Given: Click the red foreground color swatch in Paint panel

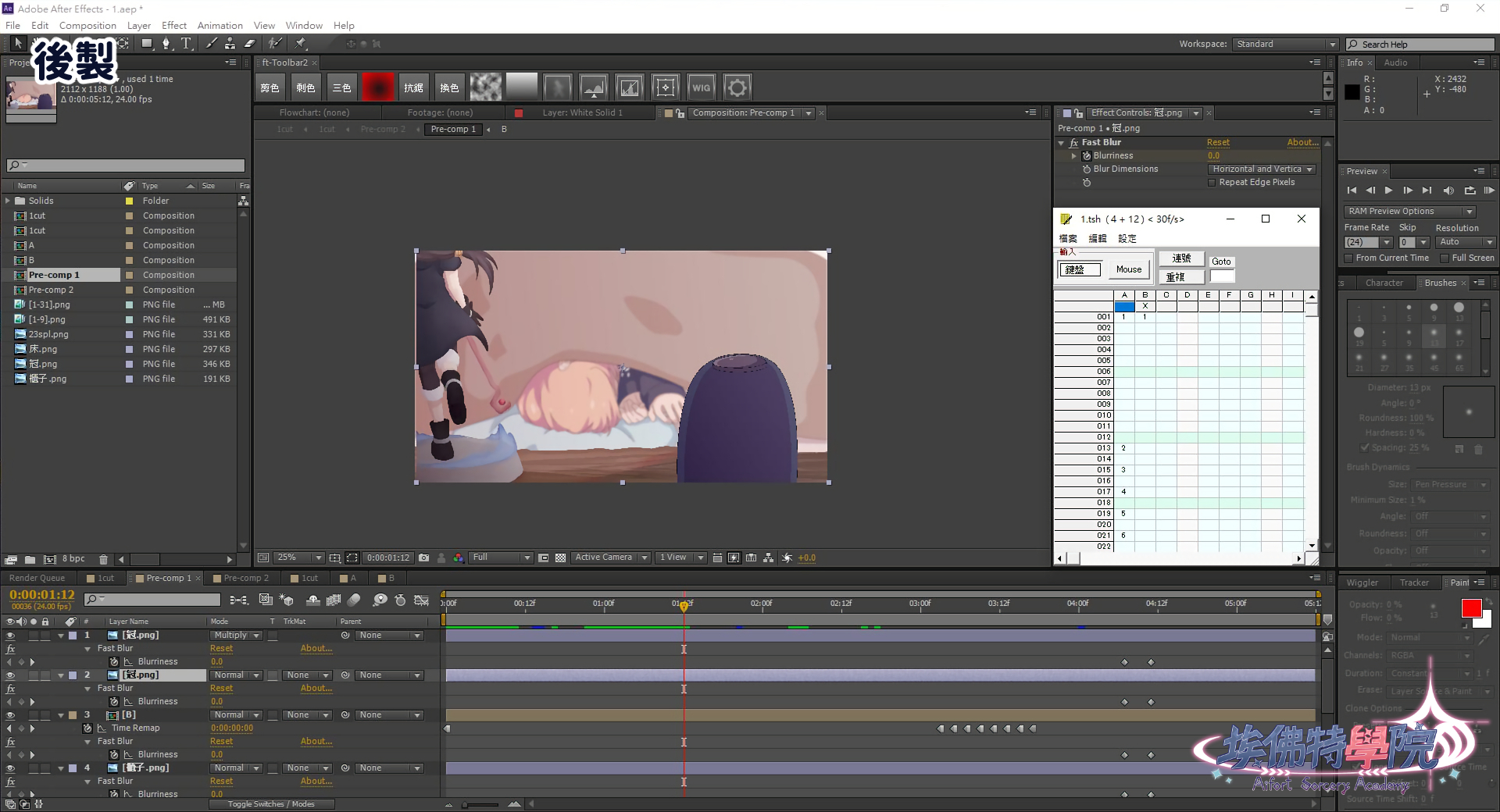Looking at the screenshot, I should click(1470, 608).
